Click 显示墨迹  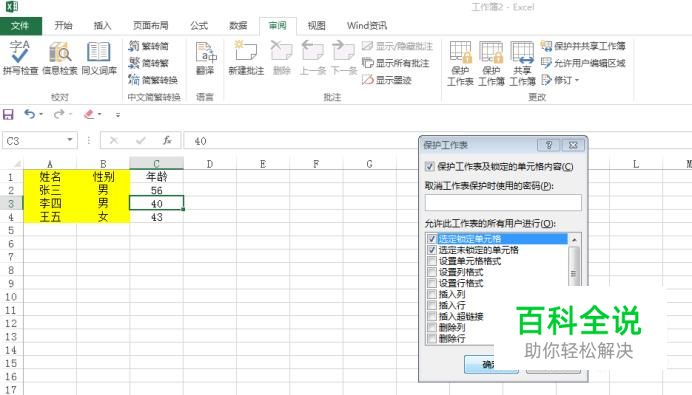tap(387, 80)
